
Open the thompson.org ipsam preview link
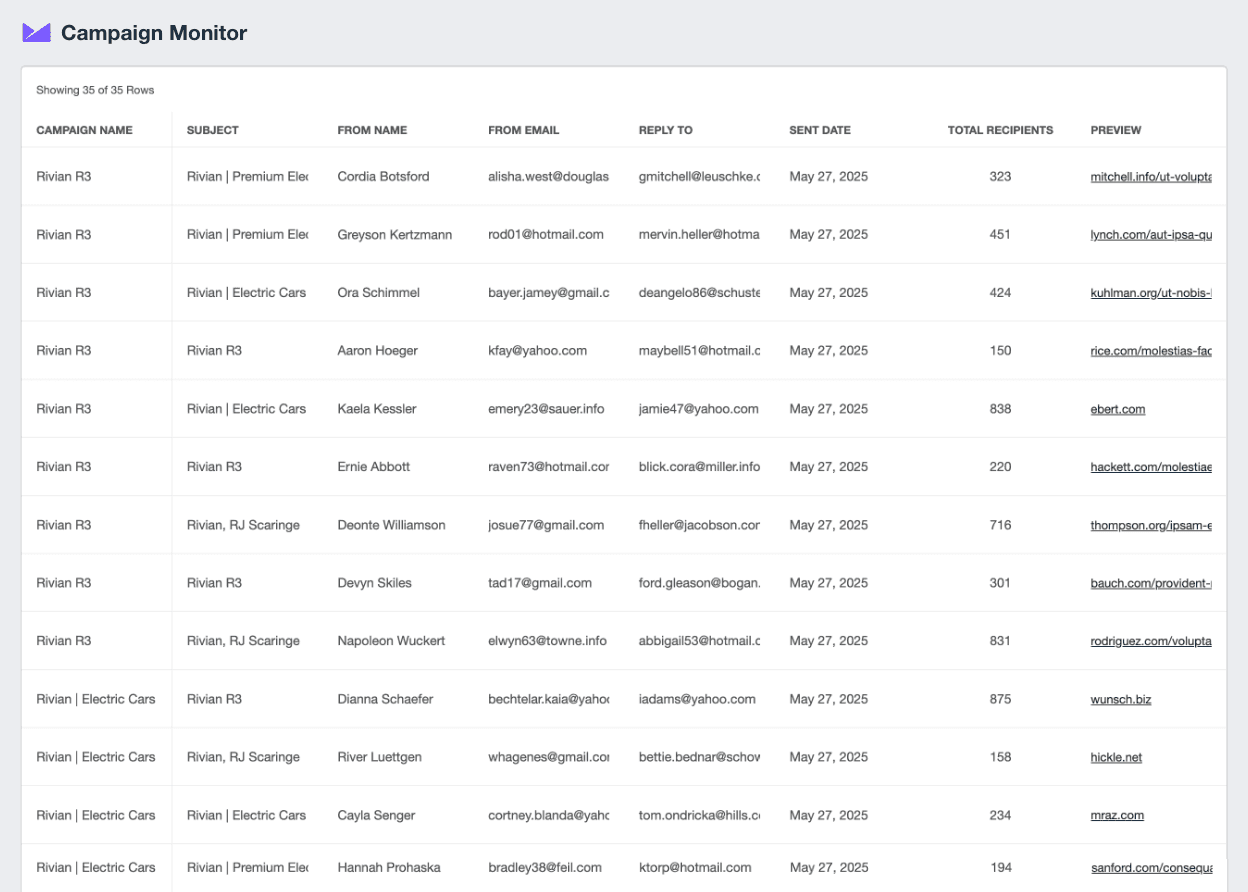(x=1150, y=524)
